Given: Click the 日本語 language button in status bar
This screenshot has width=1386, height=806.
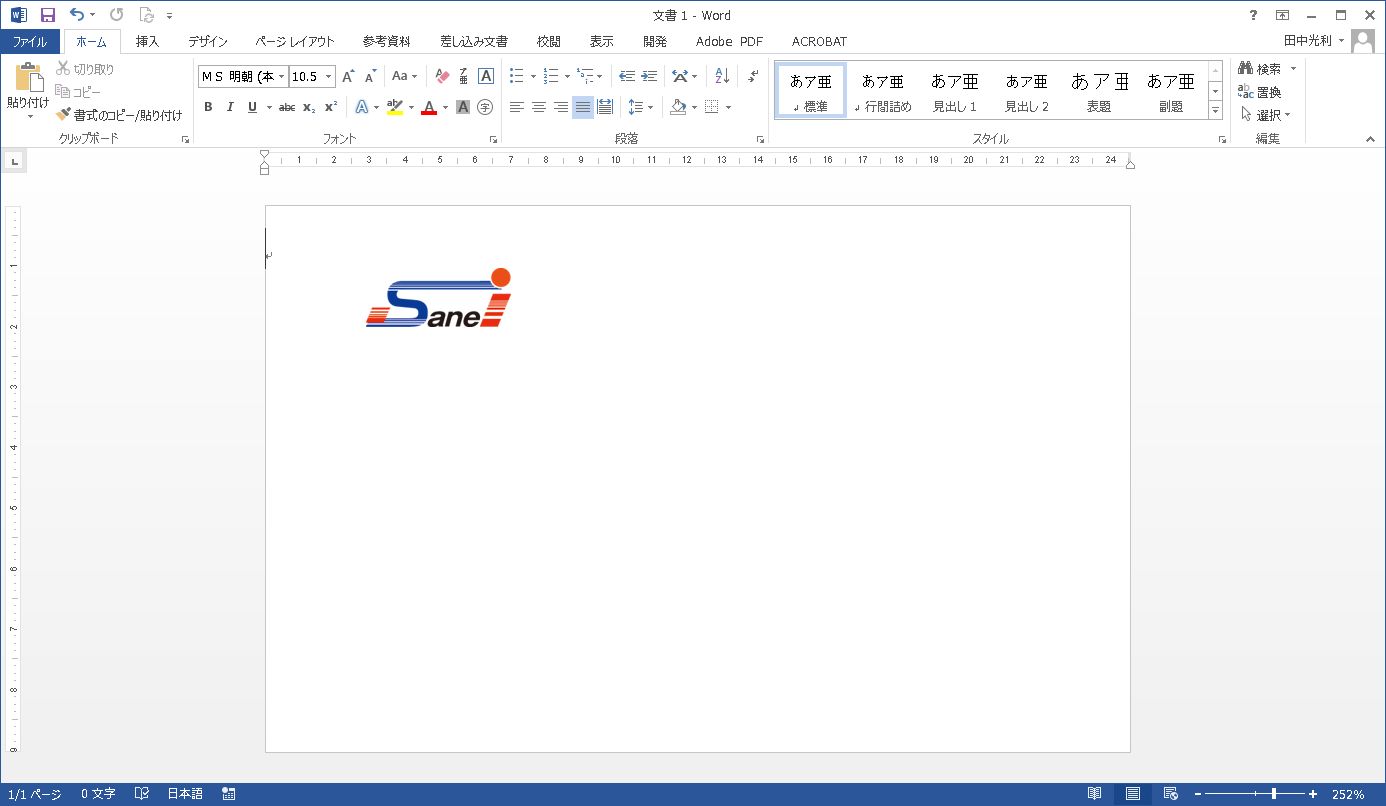Looking at the screenshot, I should [185, 794].
